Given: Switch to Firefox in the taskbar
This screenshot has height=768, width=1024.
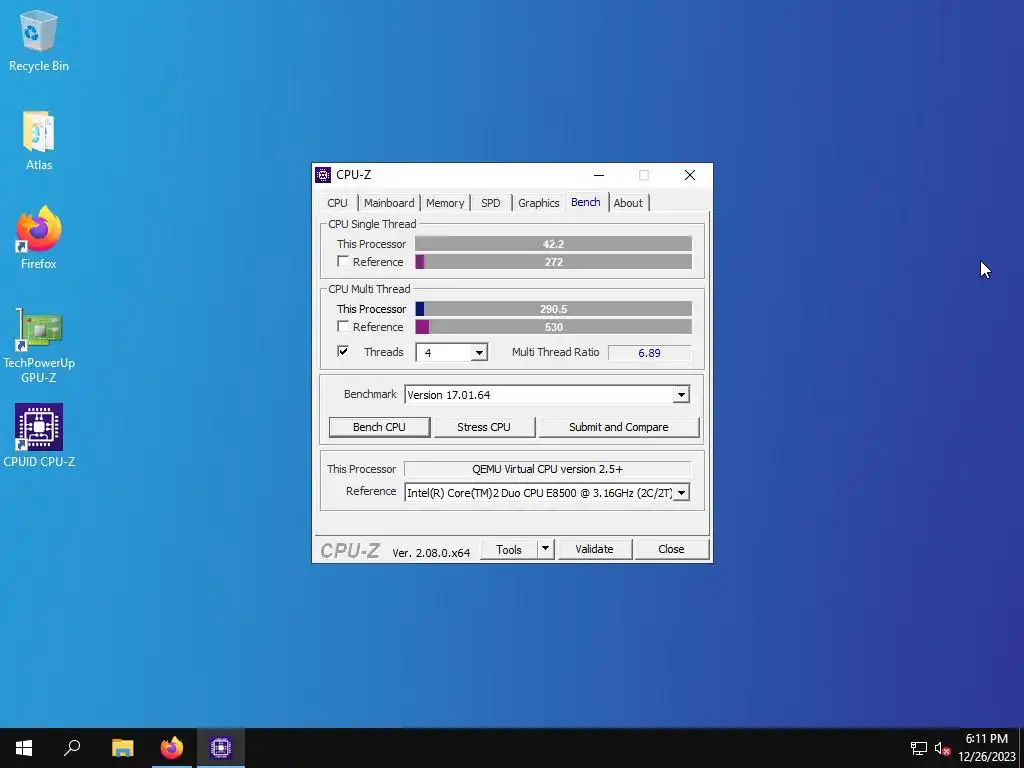Looking at the screenshot, I should click(x=172, y=748).
